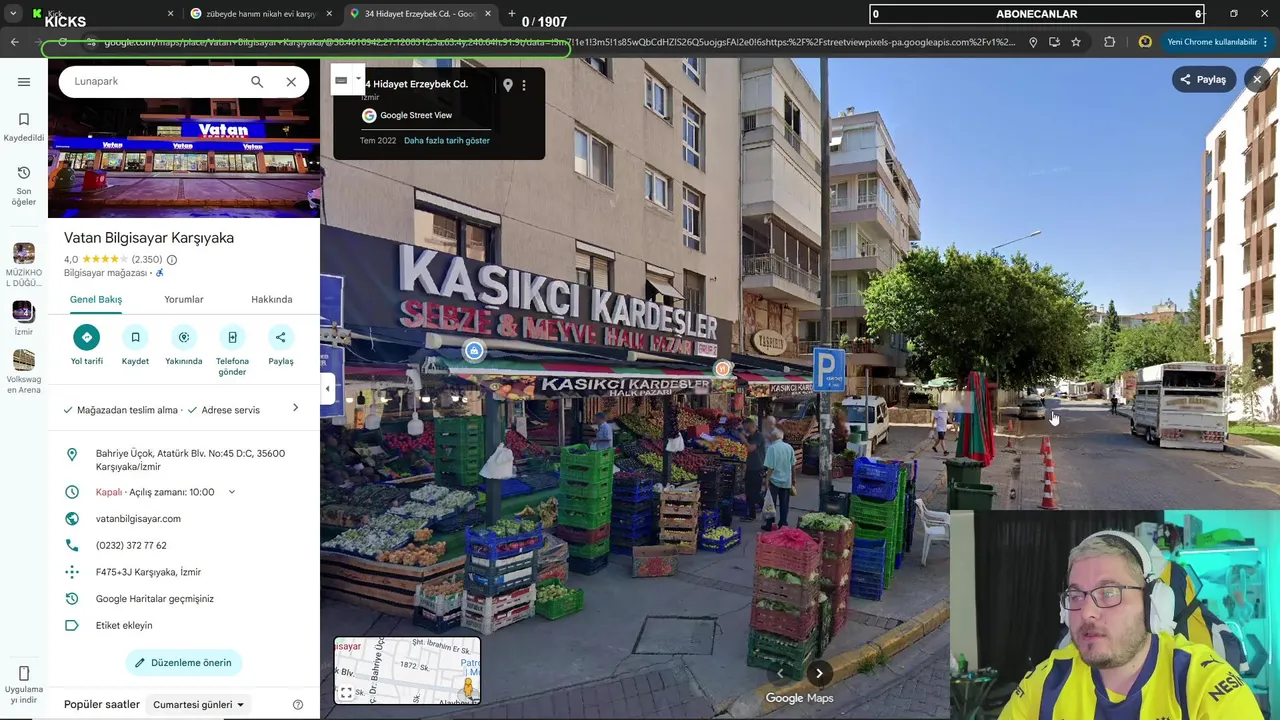Click the browser back arrow
The image size is (1280, 720).
(x=14, y=42)
